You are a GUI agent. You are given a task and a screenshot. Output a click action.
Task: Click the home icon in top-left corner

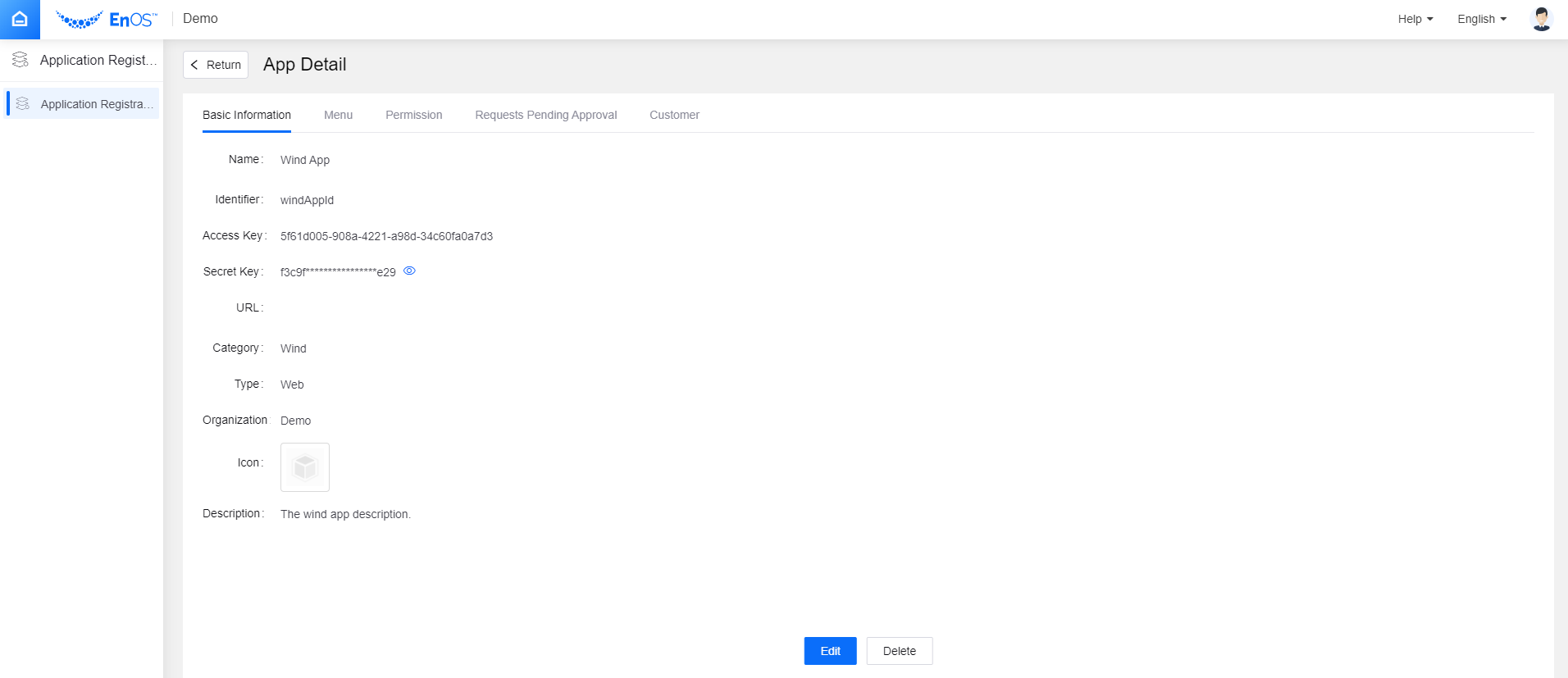pyautogui.click(x=20, y=19)
